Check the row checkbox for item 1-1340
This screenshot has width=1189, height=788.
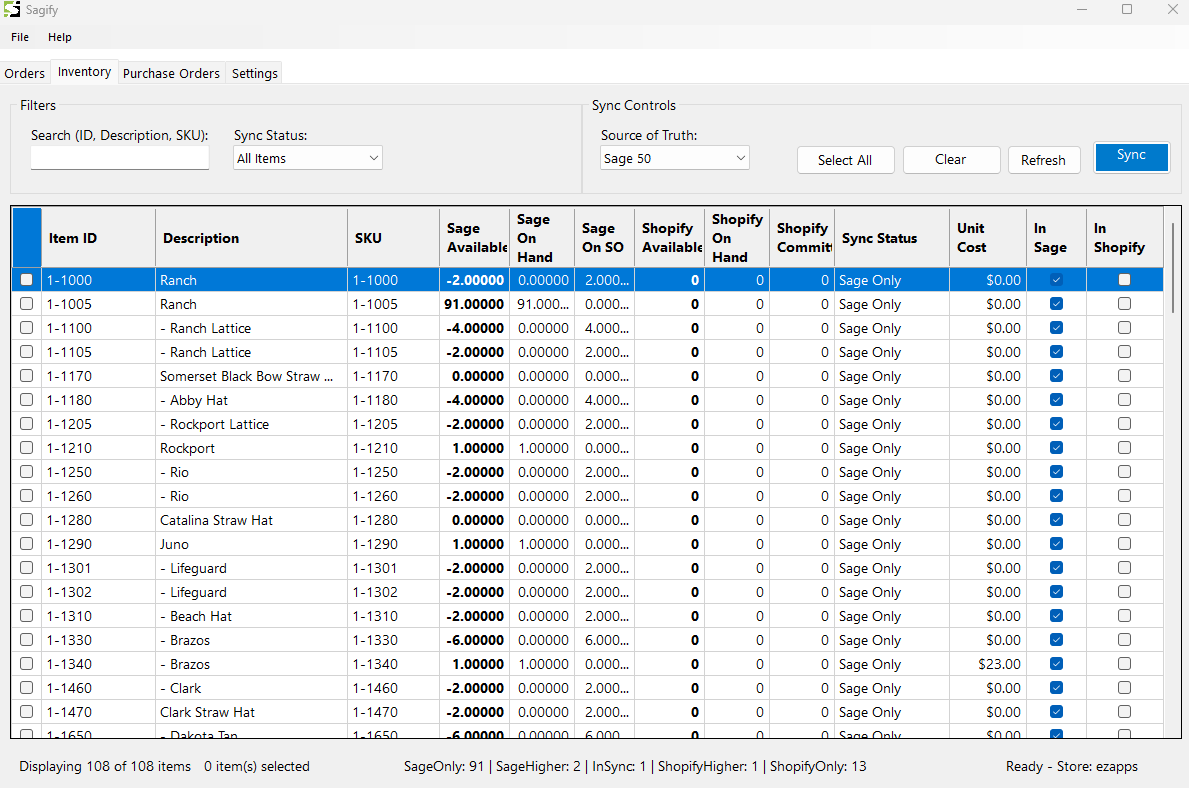click(27, 664)
